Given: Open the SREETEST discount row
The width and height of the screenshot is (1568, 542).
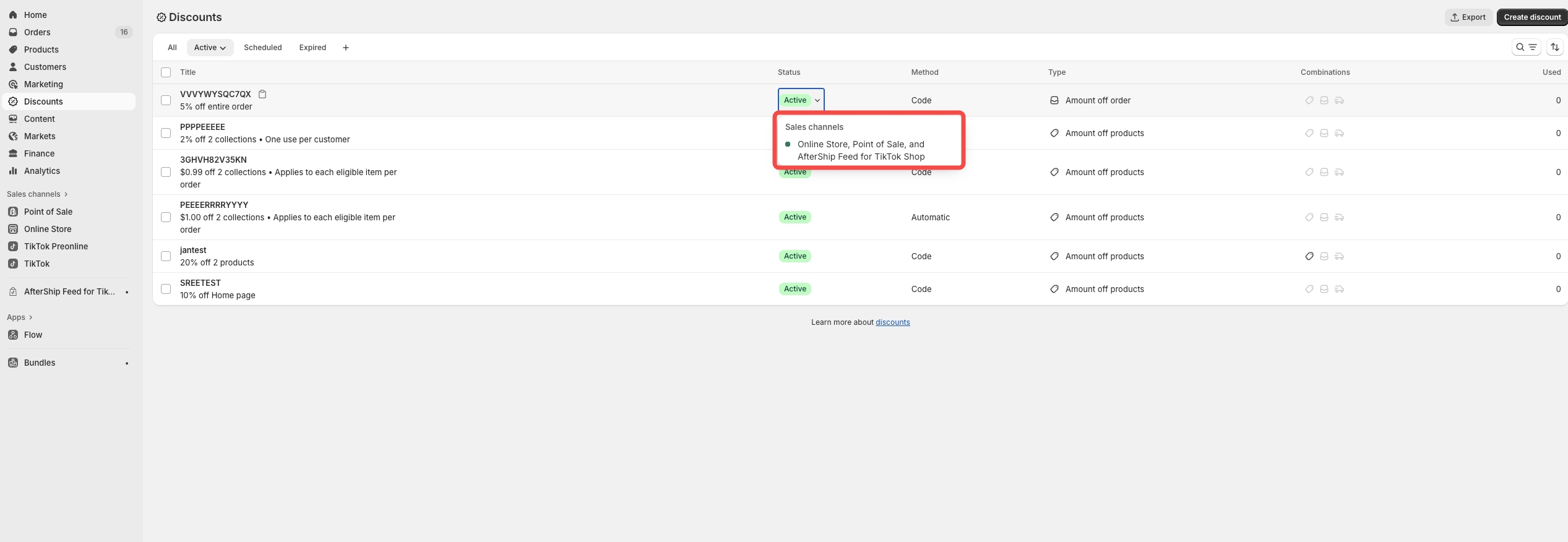Looking at the screenshot, I should coord(200,283).
